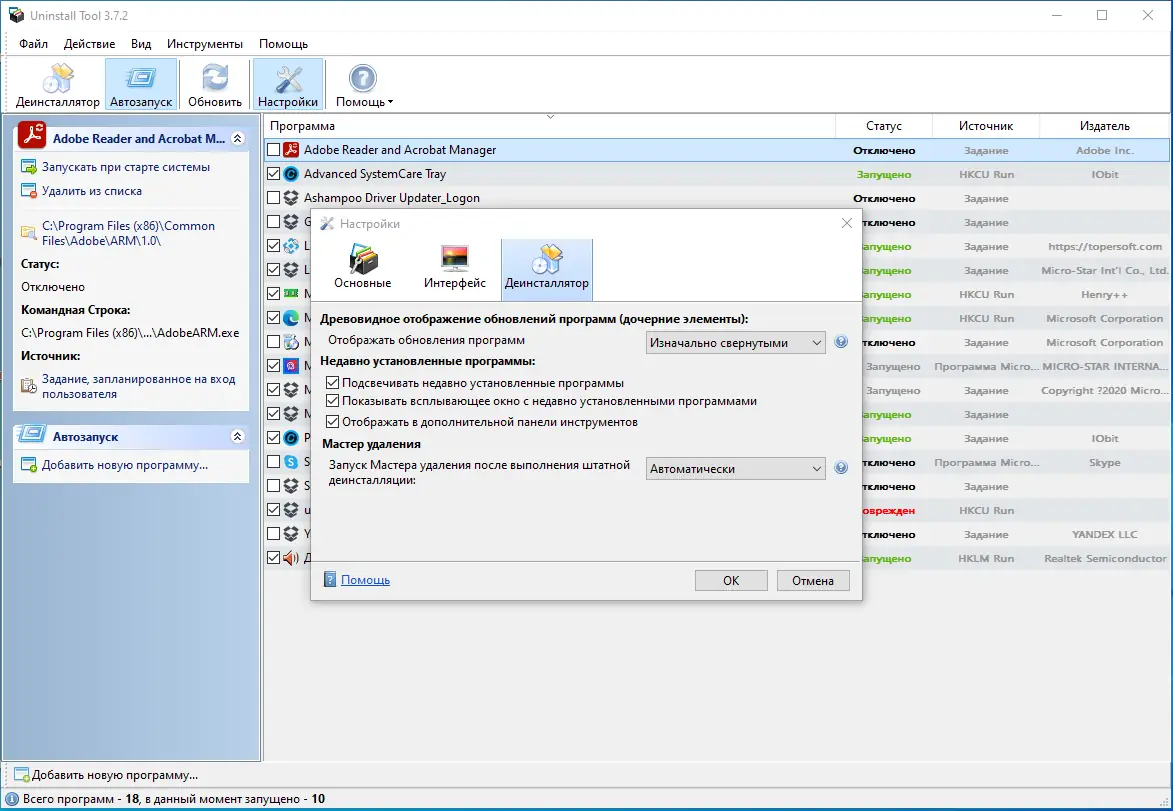Open the Основные settings tab
Viewport: 1173px width, 811px height.
(x=363, y=267)
